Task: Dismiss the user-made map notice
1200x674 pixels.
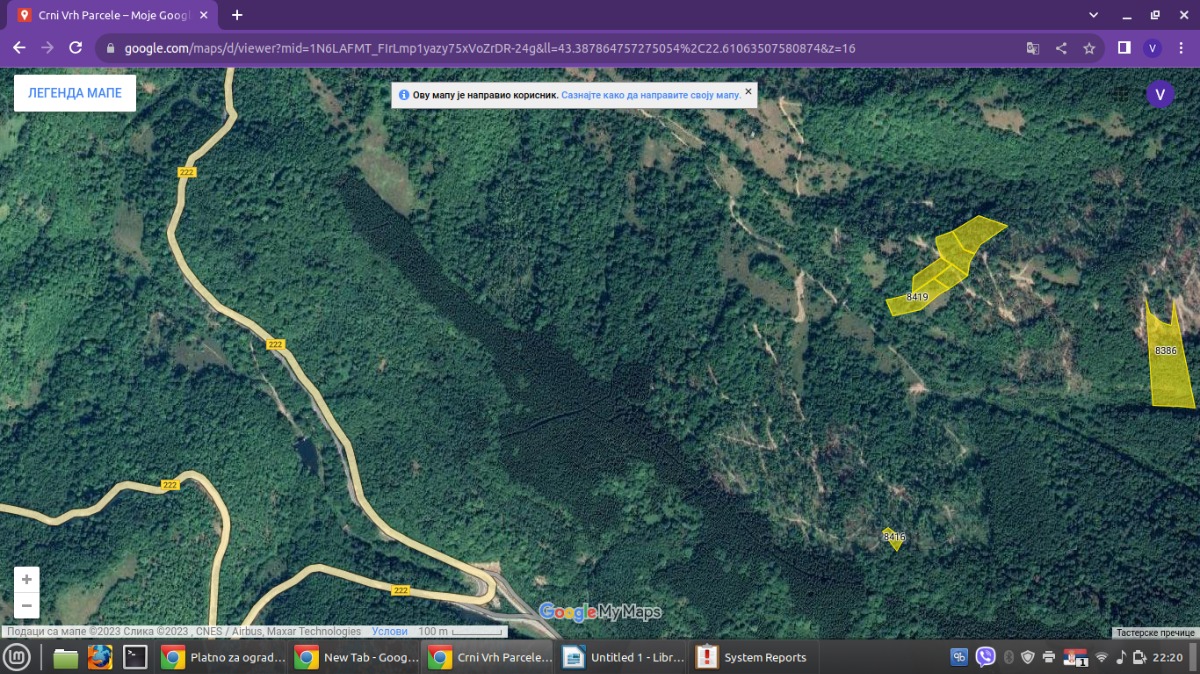Action: 748,91
